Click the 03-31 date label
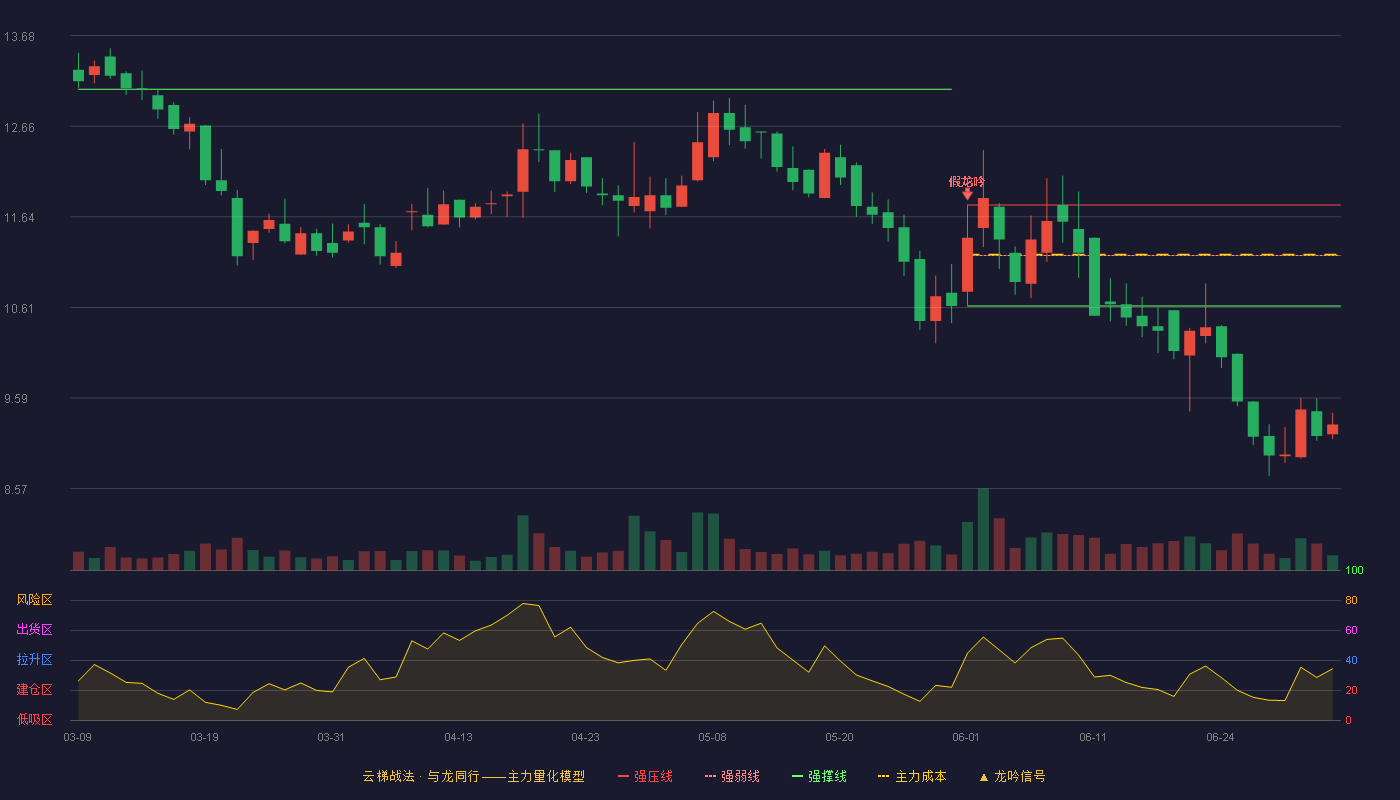The height and width of the screenshot is (800, 1400). pos(331,737)
